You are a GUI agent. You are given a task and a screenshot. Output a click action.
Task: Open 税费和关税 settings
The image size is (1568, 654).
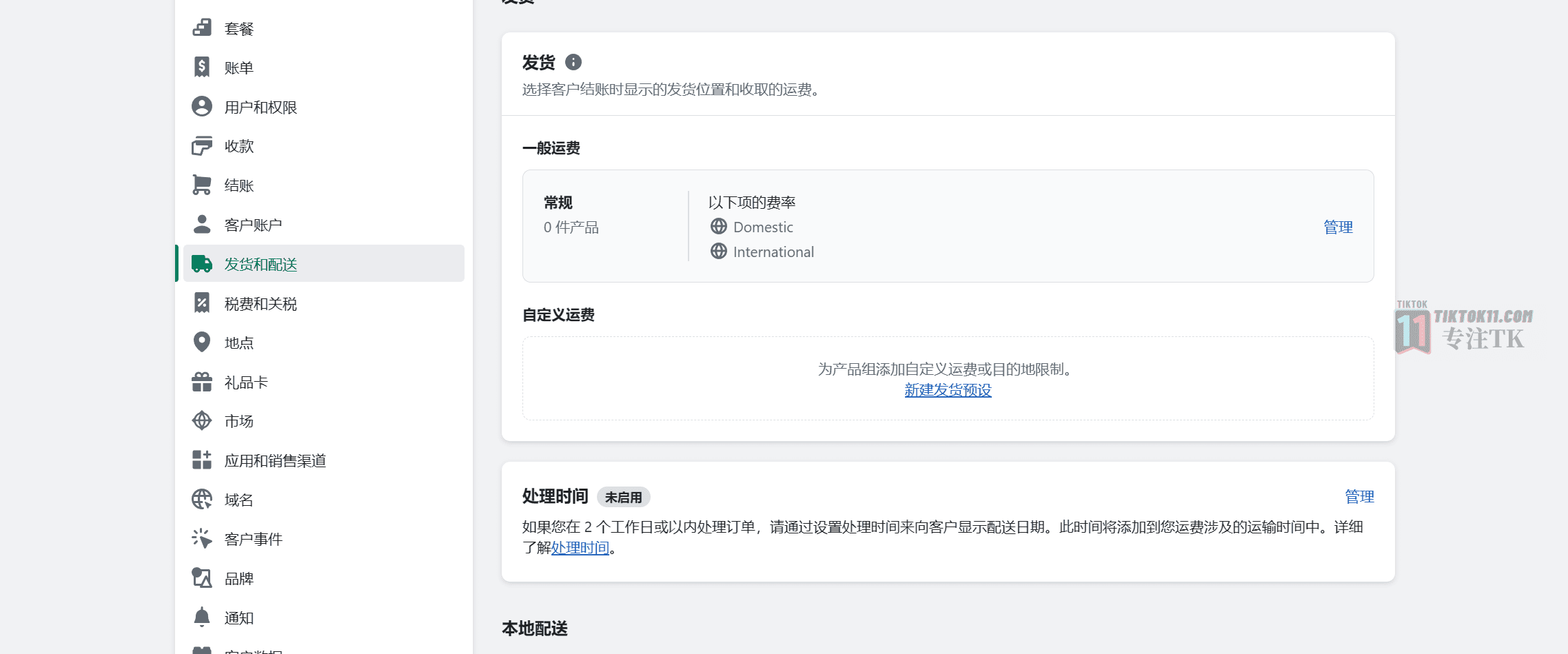click(324, 303)
